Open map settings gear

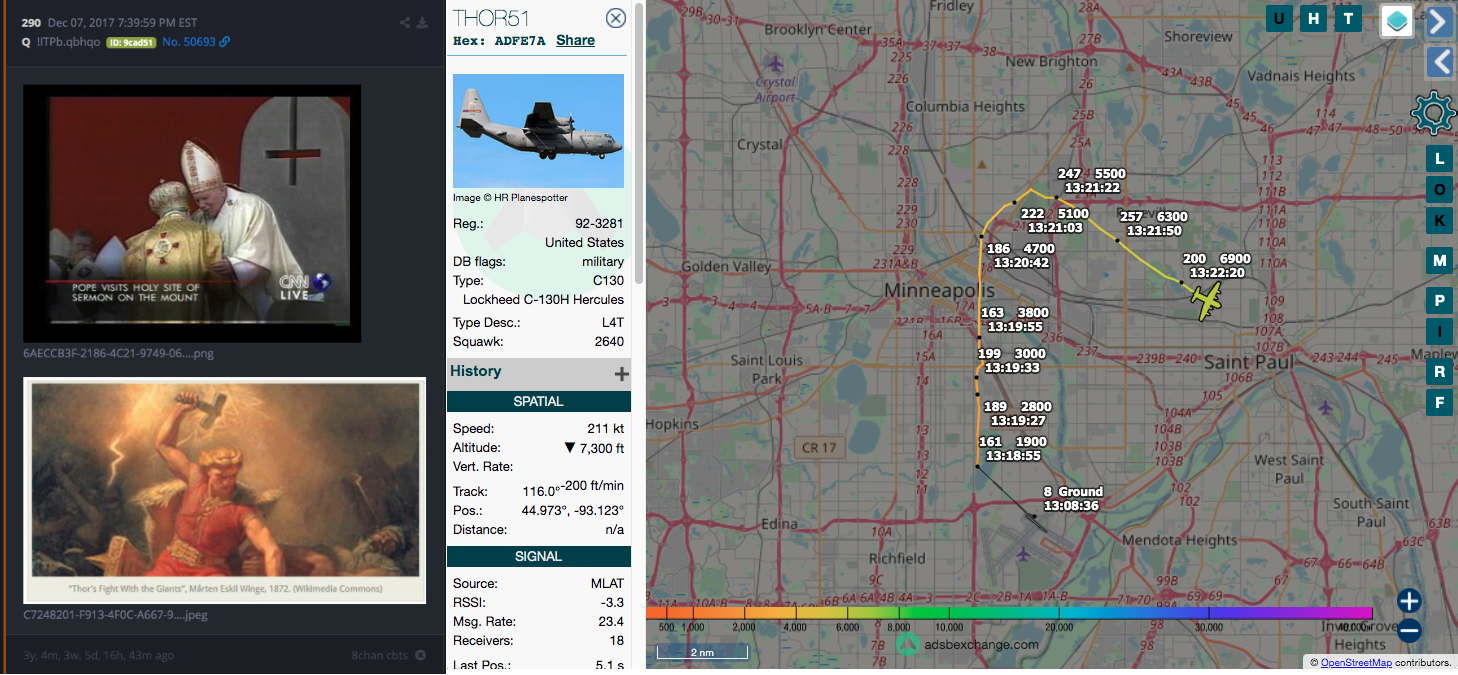point(1433,113)
